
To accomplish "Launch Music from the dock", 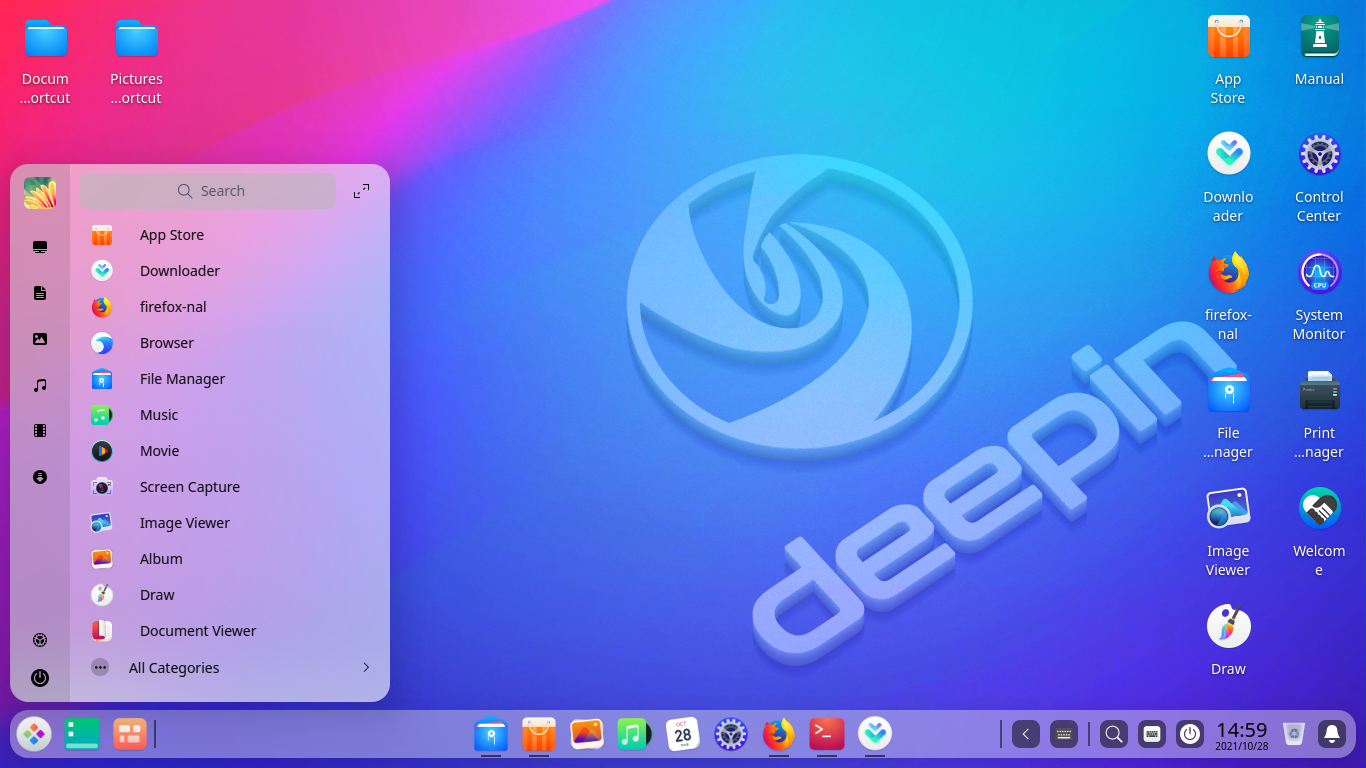I will (x=635, y=735).
